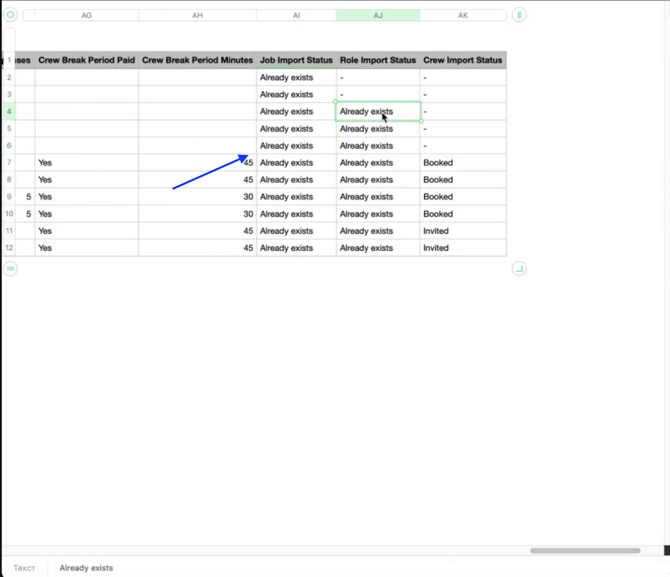Click the horizontal scrollbar thumb
The image size is (670, 577).
pos(585,550)
